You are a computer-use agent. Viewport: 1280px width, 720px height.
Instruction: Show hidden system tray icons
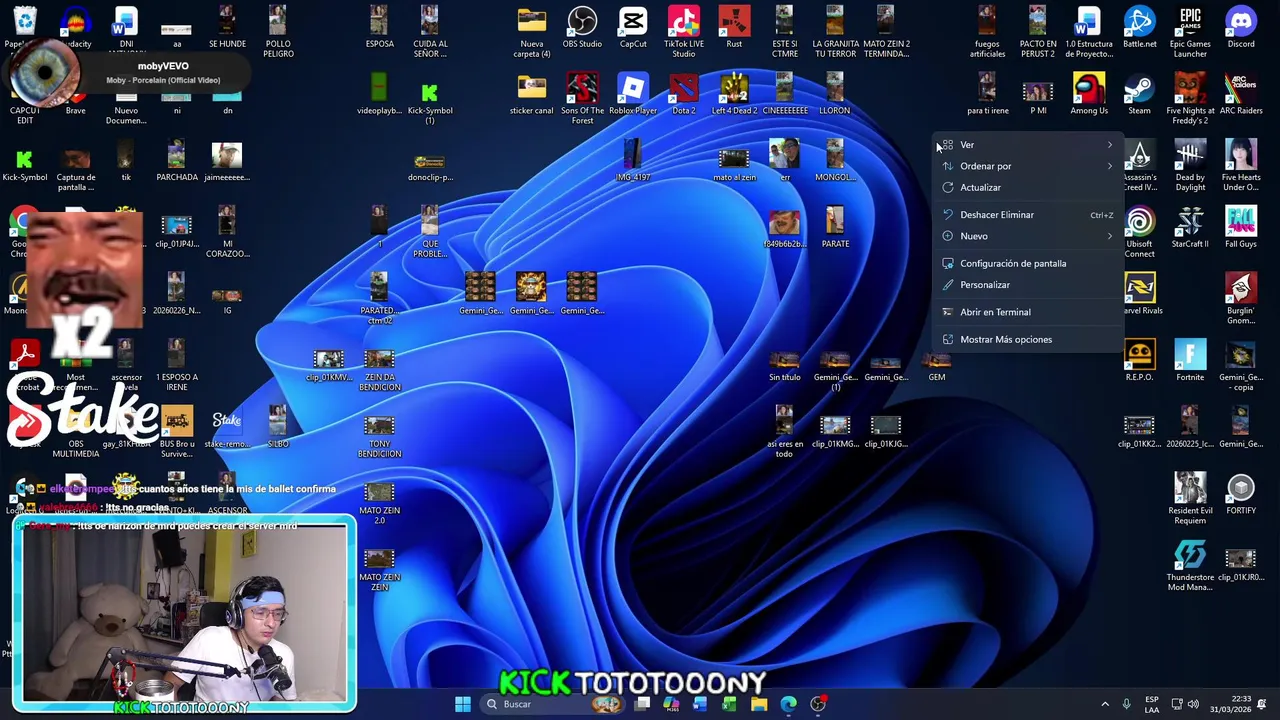(1105, 704)
